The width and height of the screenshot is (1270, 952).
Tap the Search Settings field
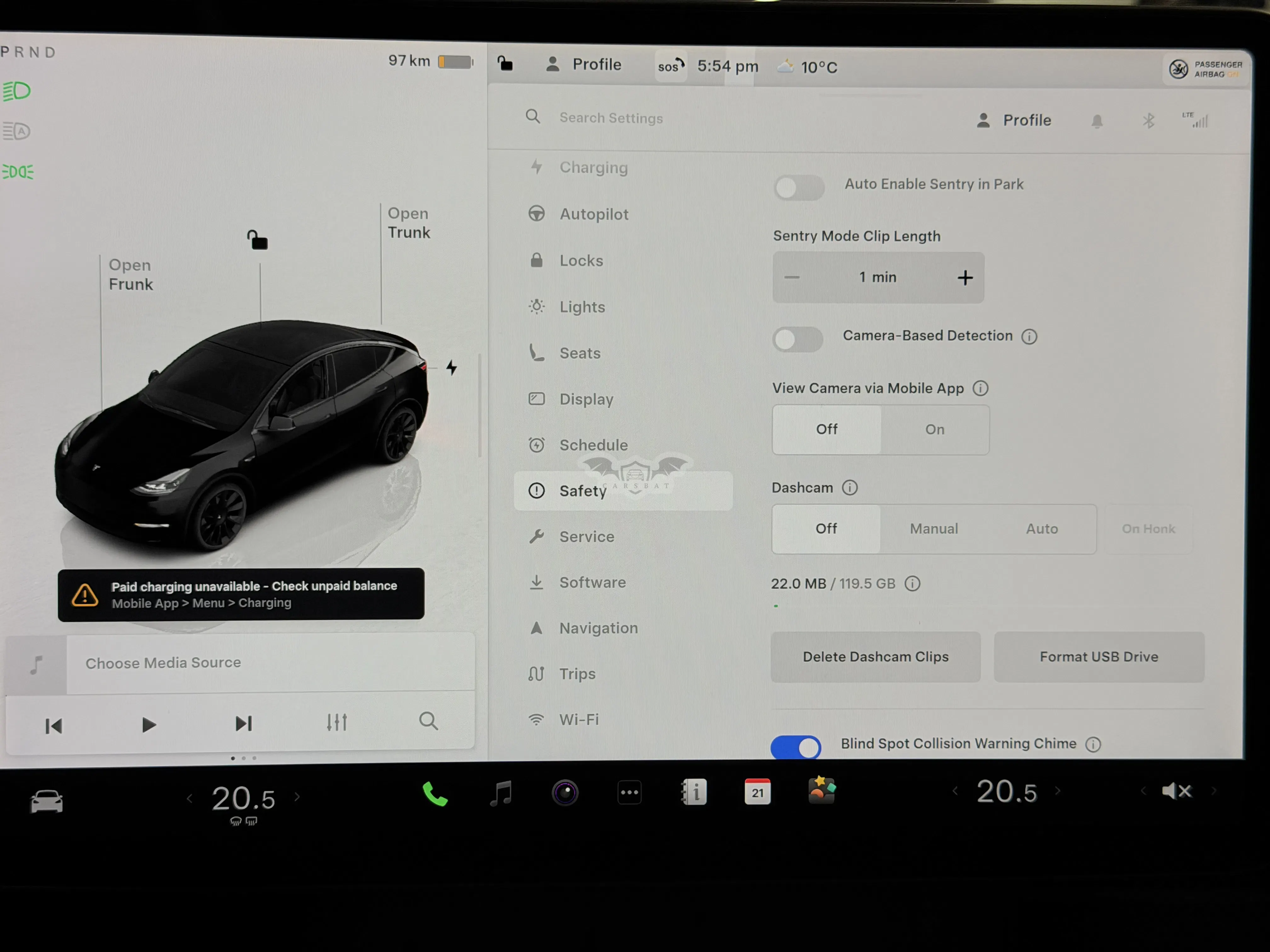pyautogui.click(x=611, y=118)
